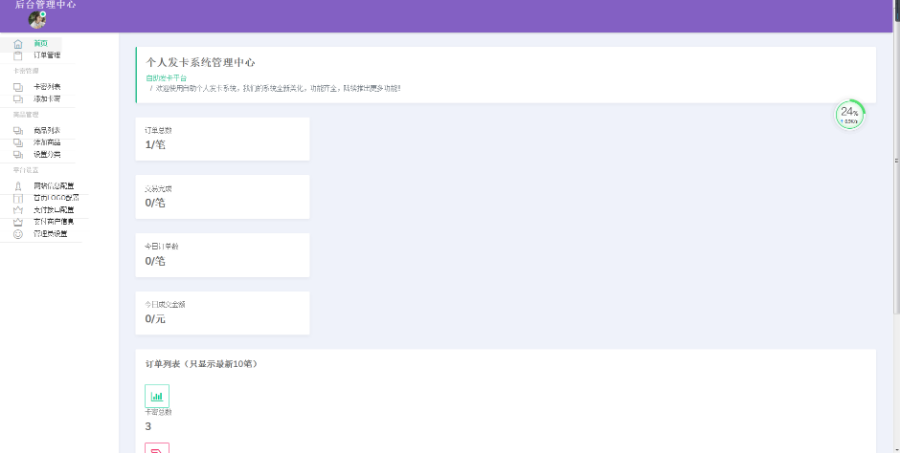Click the icon beside 卡密列表
Image resolution: width=900 pixels, height=453 pixels.
pyautogui.click(x=18, y=87)
